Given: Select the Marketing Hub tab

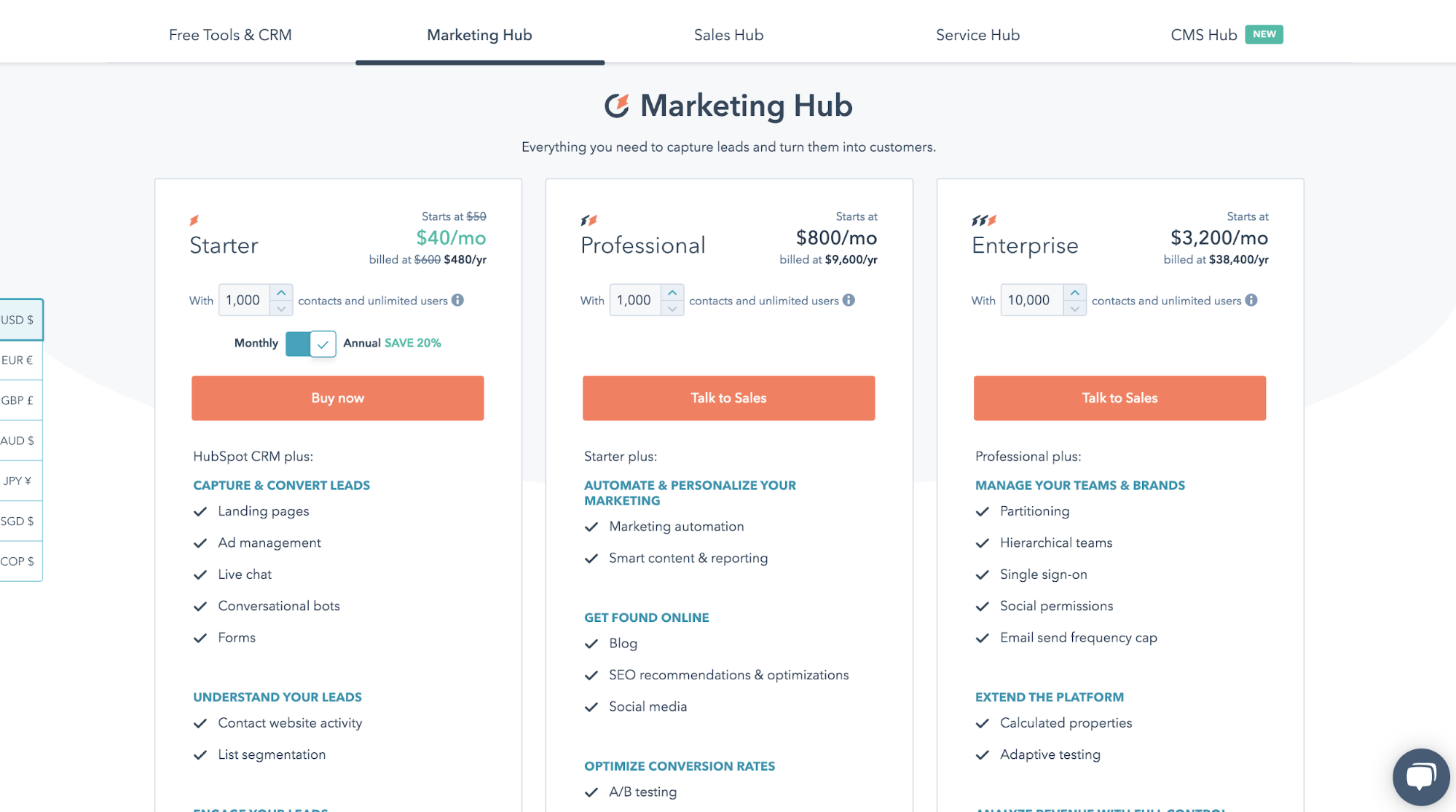Looking at the screenshot, I should coord(480,35).
